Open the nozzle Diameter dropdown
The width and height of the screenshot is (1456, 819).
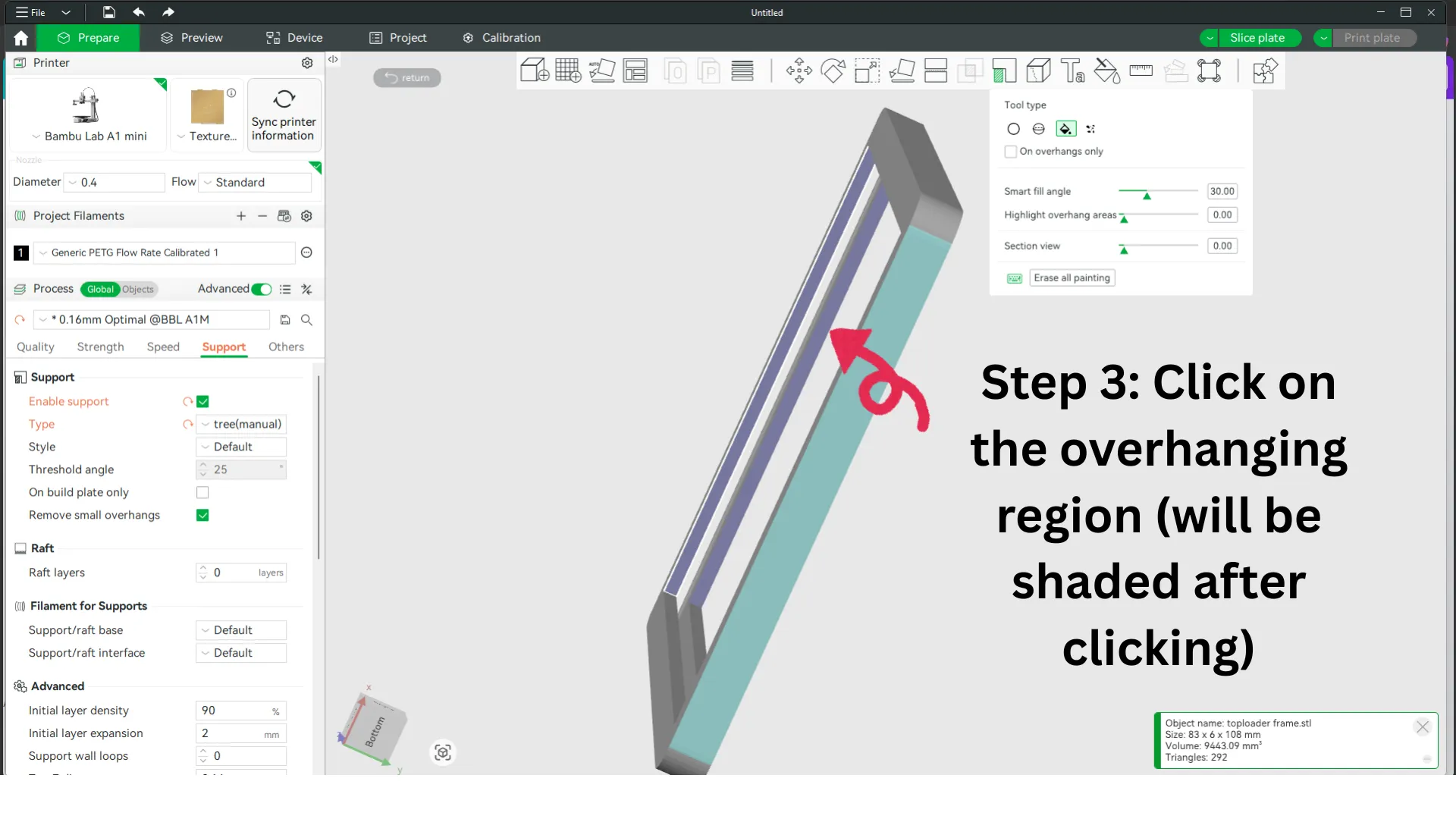[x=115, y=183]
